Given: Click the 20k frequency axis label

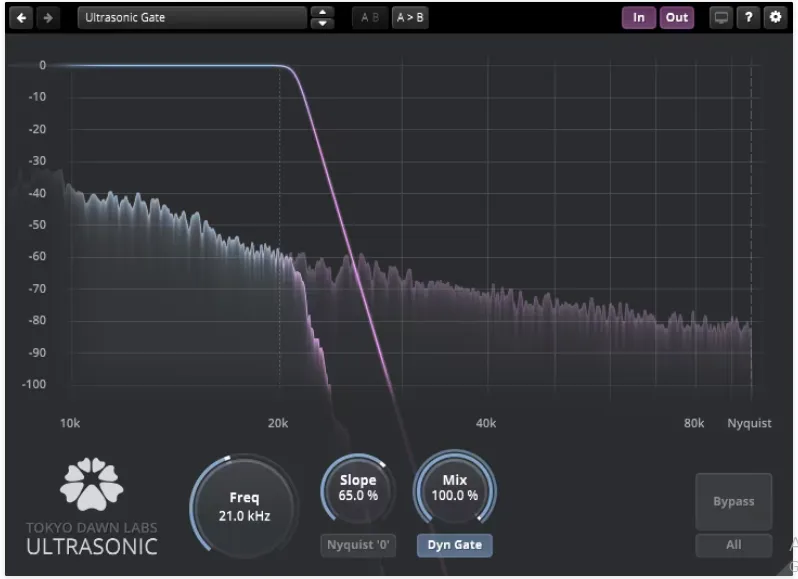Looking at the screenshot, I should pyautogui.click(x=278, y=423).
